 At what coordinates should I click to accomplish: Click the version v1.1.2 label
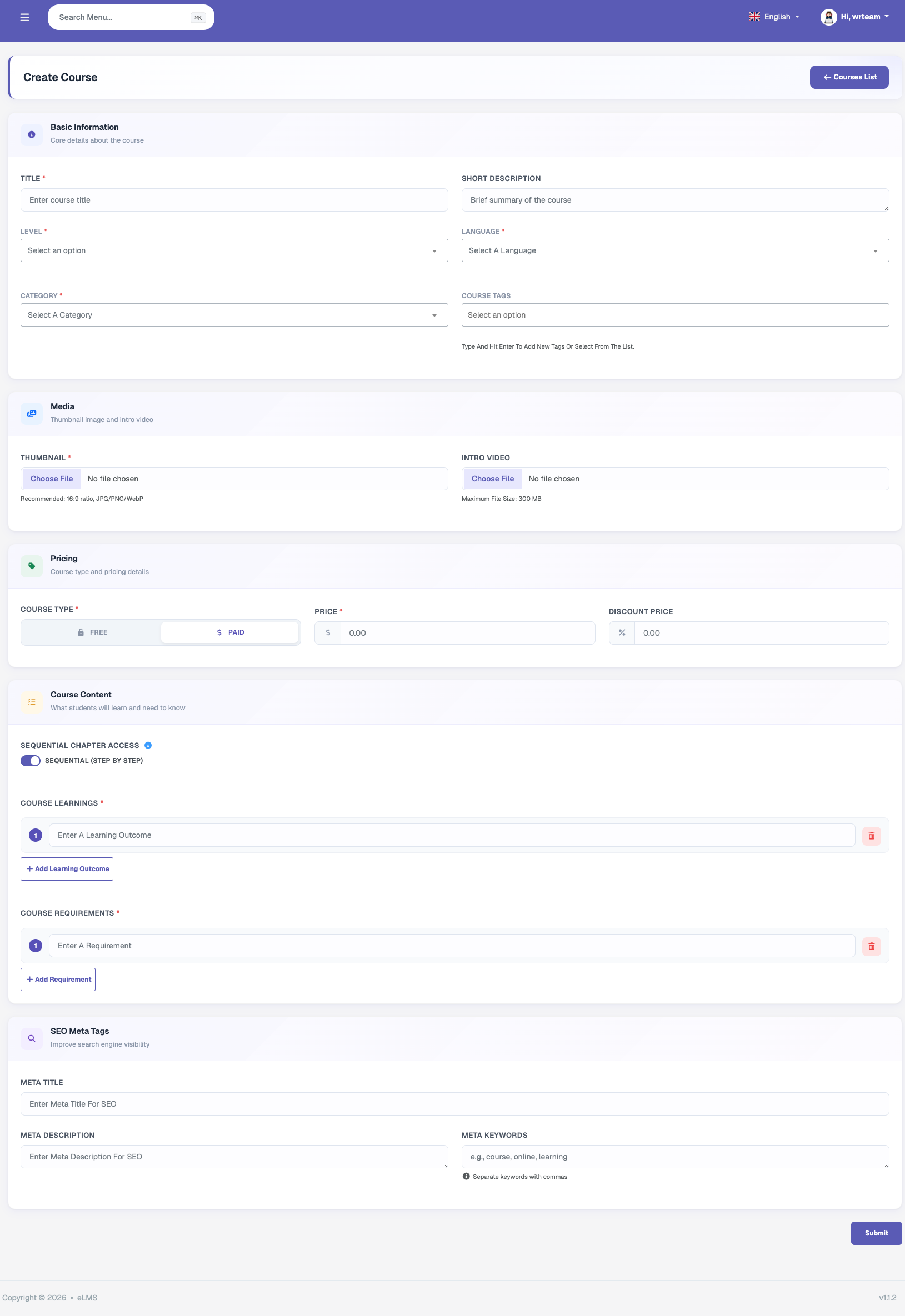click(x=887, y=1297)
